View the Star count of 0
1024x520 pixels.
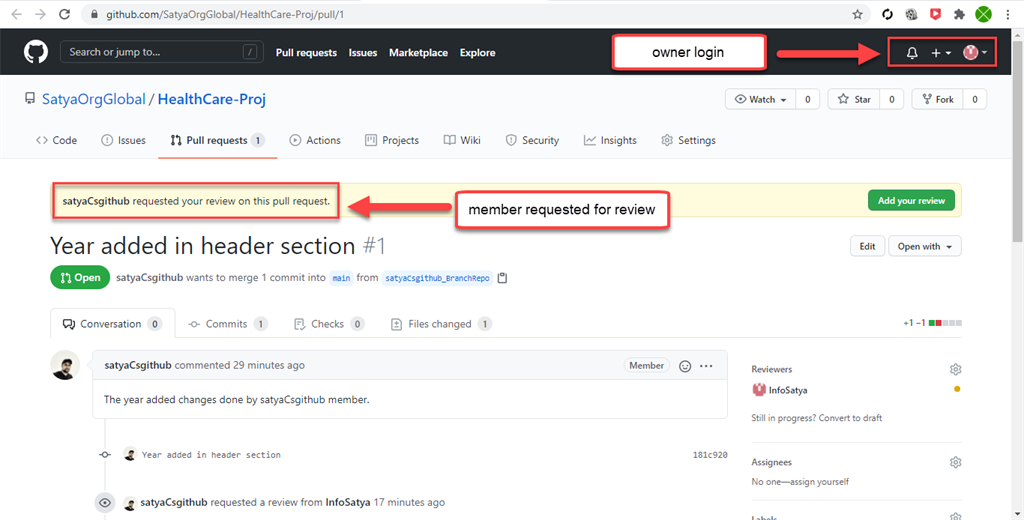click(891, 99)
